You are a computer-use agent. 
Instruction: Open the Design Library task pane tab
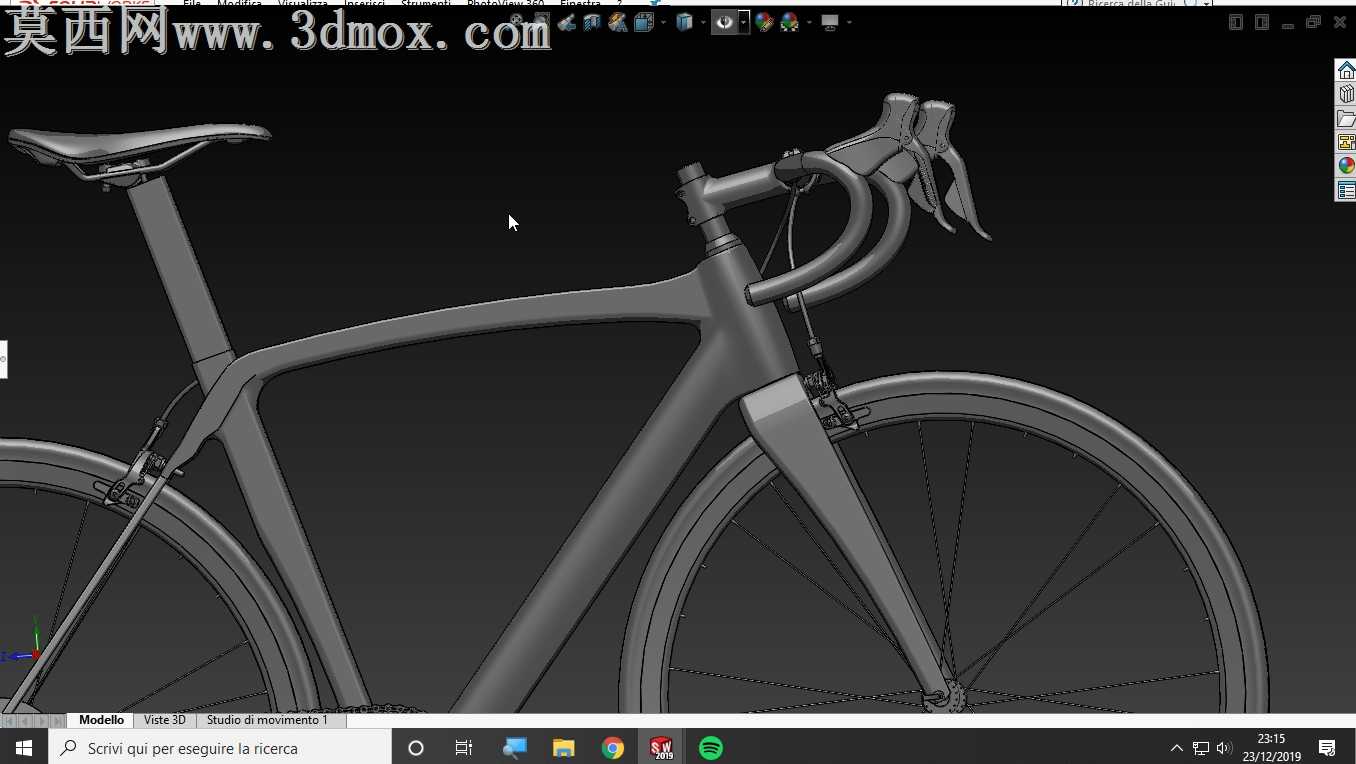(1346, 94)
